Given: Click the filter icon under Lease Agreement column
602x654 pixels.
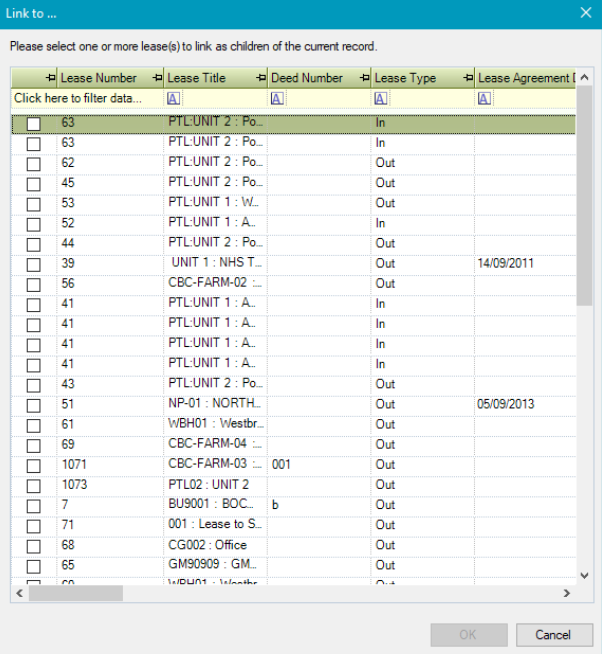Looking at the screenshot, I should tap(484, 98).
